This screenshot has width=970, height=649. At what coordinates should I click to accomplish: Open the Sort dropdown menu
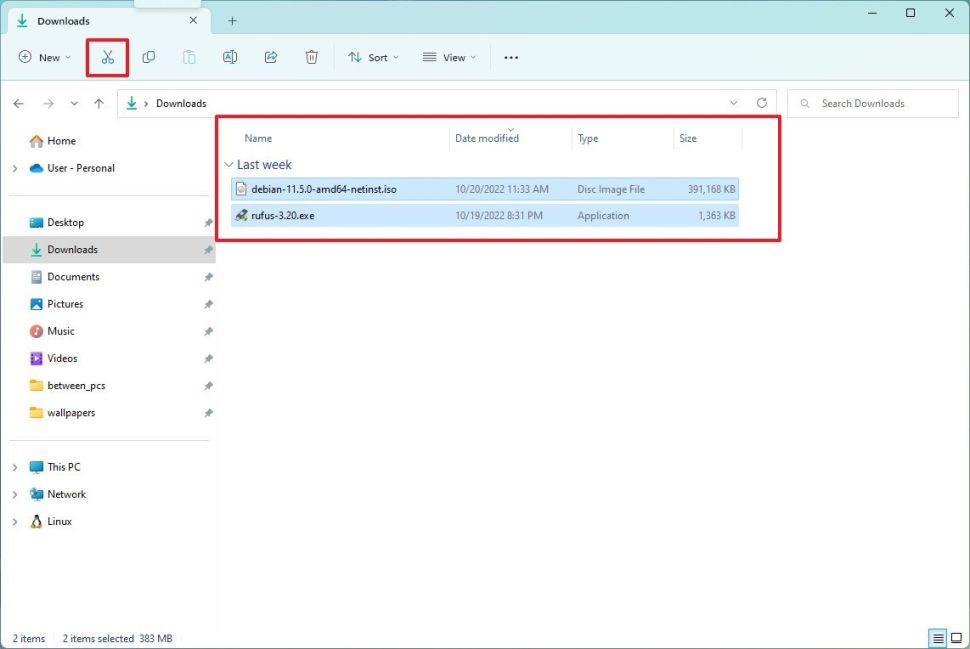[373, 57]
